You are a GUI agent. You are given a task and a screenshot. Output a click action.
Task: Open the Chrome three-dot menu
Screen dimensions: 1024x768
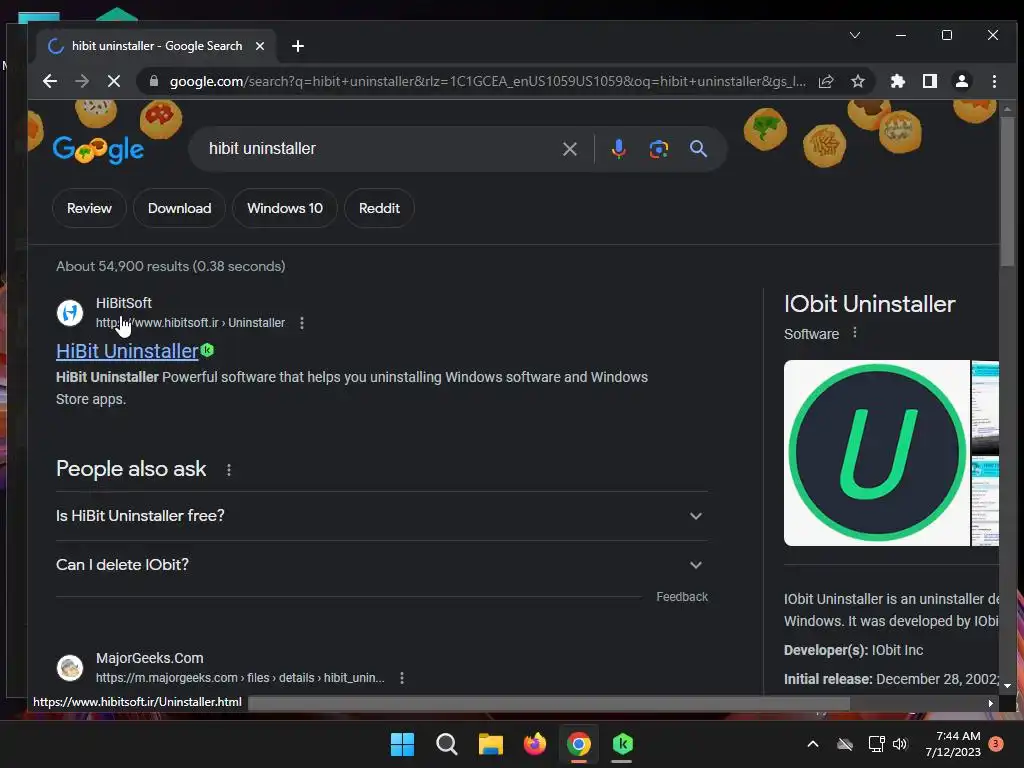click(994, 81)
